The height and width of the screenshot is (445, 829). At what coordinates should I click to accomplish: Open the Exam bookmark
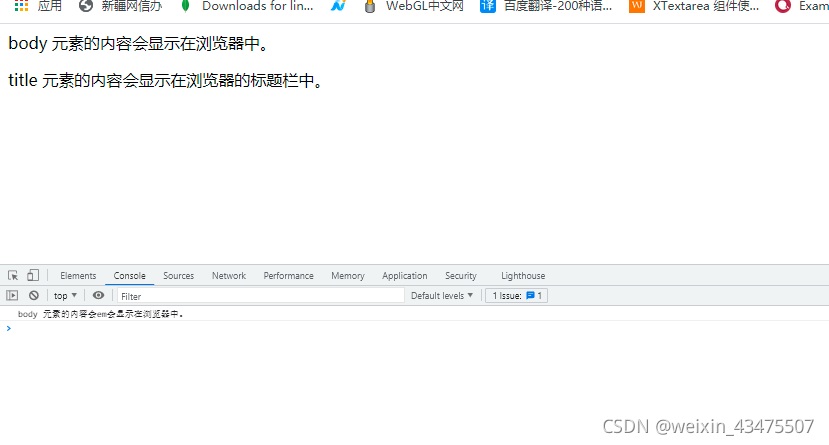pos(802,6)
